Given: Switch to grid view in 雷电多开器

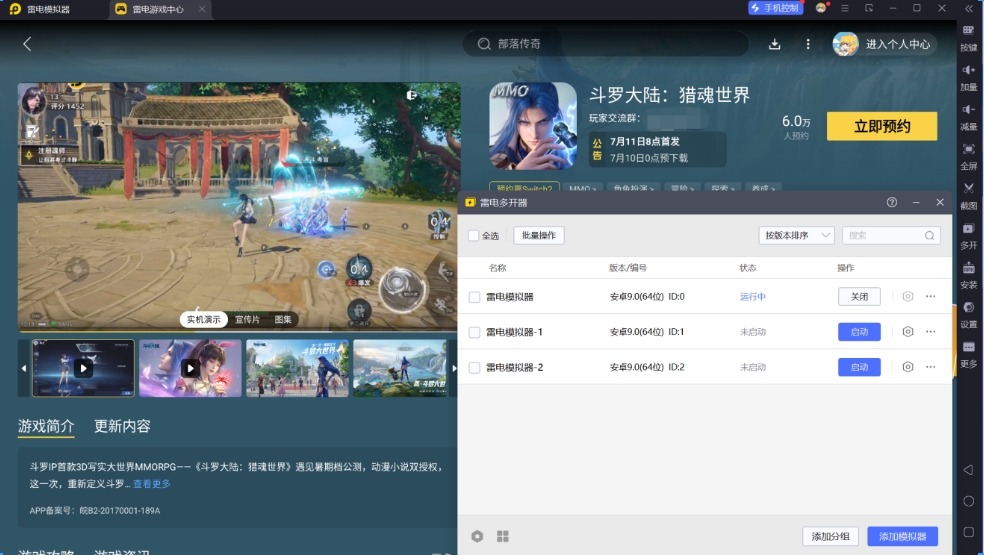Looking at the screenshot, I should [503, 536].
